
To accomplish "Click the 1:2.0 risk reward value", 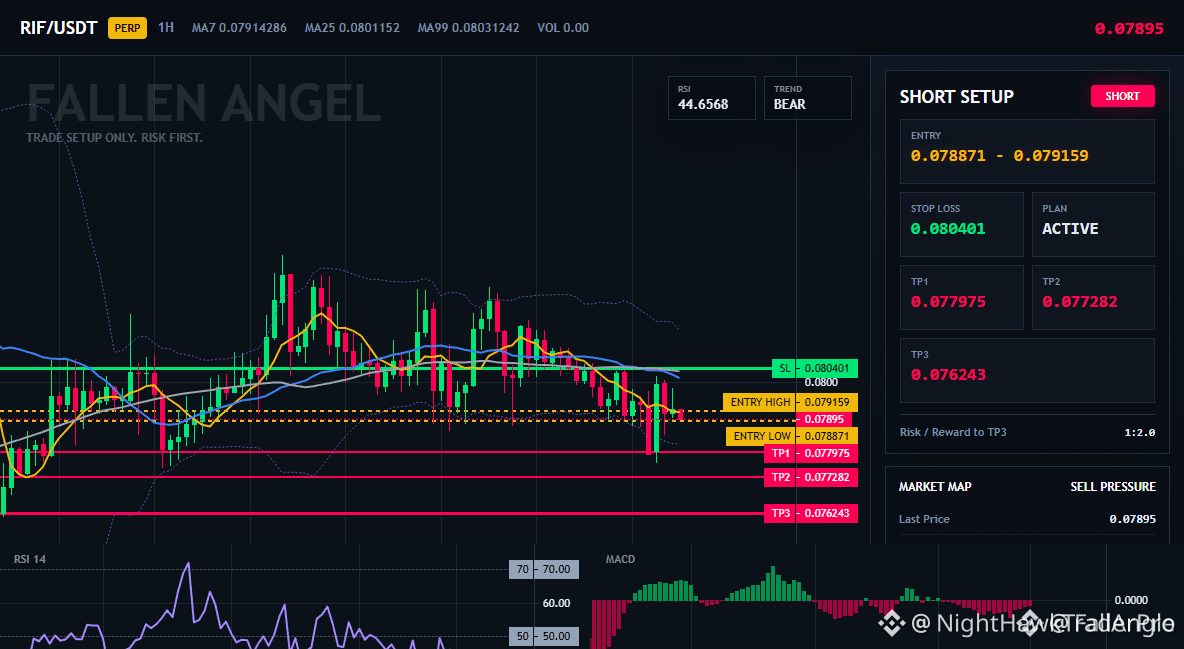I will coord(1139,433).
